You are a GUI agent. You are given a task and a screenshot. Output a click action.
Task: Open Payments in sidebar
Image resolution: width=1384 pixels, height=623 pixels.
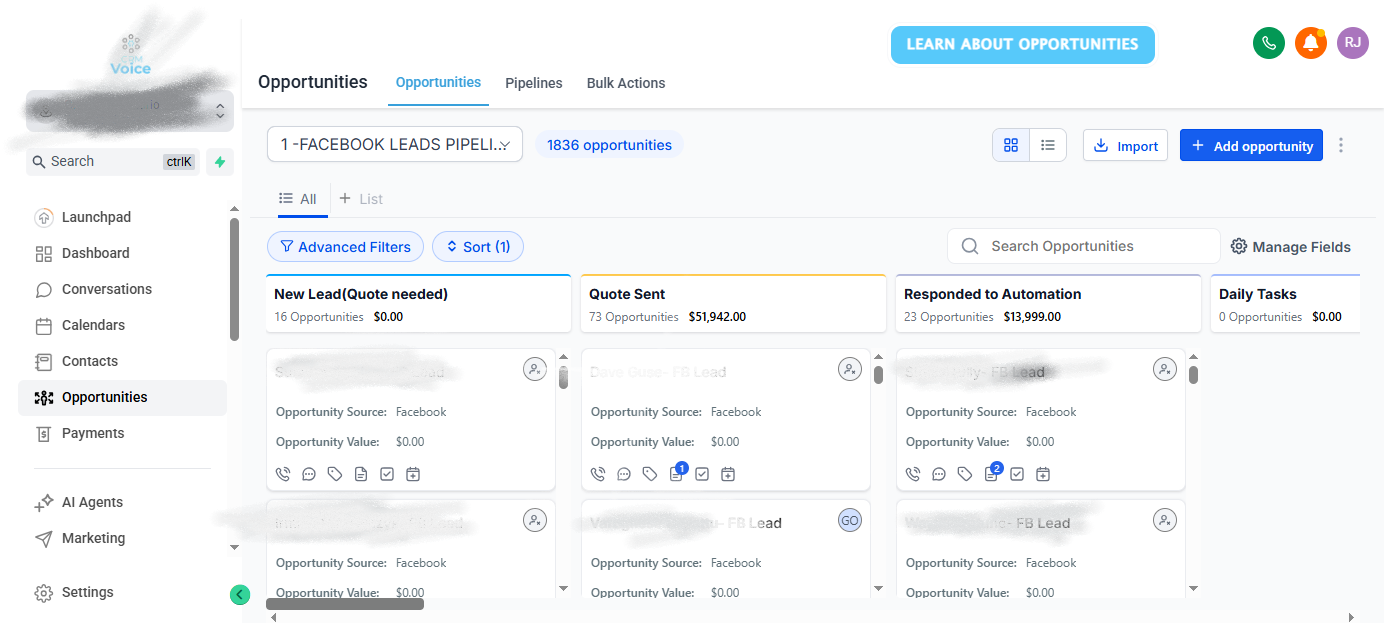(x=122, y=433)
